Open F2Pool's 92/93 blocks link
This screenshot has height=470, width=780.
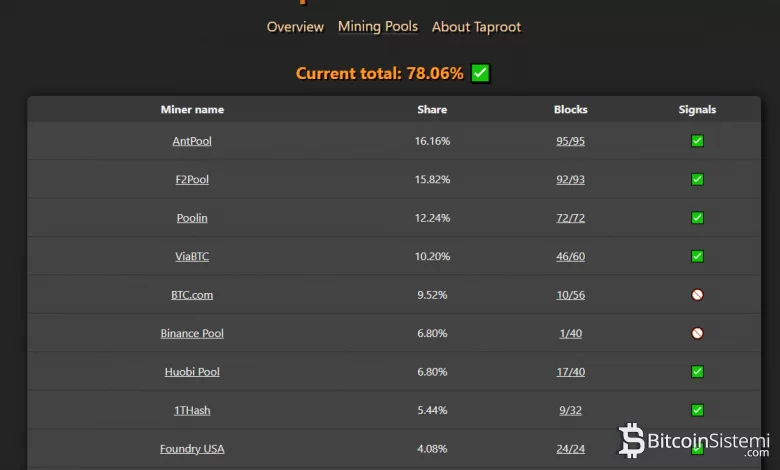(x=570, y=180)
